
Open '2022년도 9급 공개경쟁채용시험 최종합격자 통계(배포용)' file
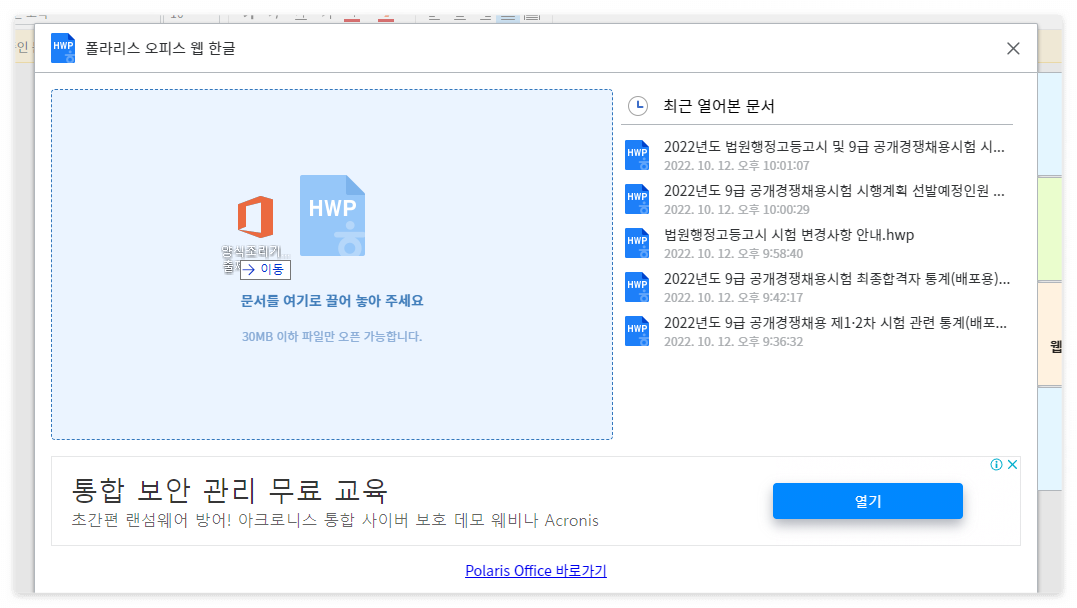click(x=837, y=278)
